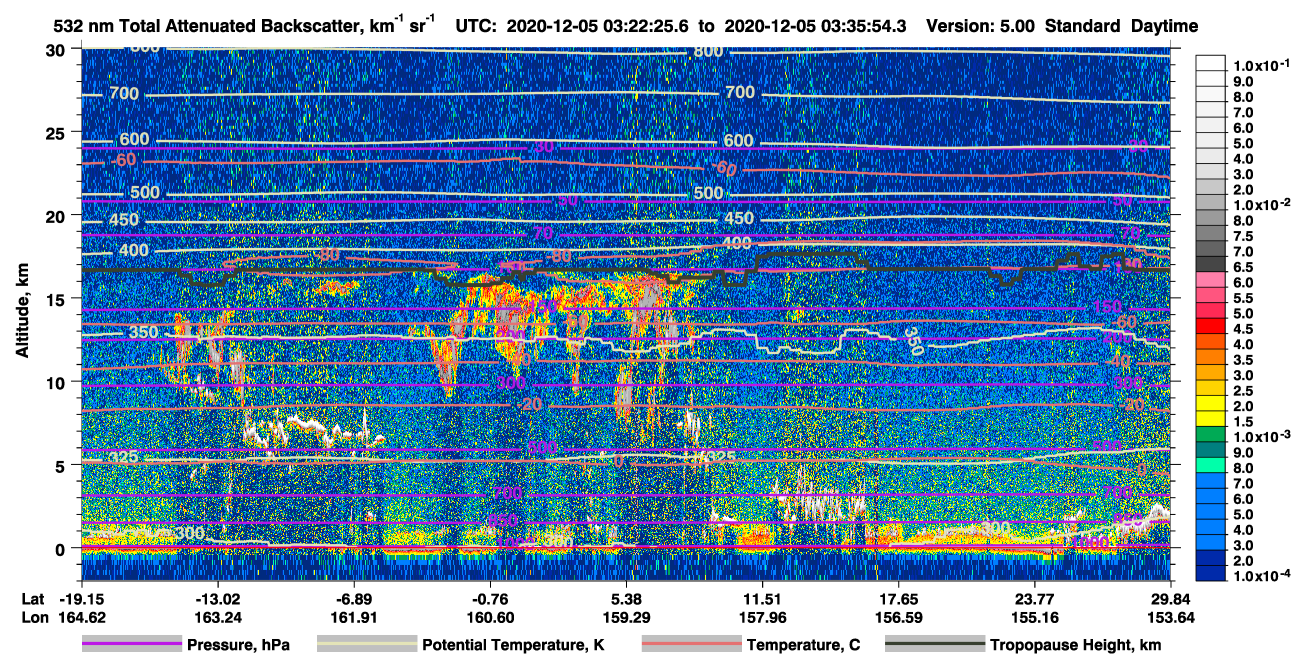Click the UTC end time 03:35:54.3
This screenshot has width=1300, height=667.
click(x=863, y=27)
